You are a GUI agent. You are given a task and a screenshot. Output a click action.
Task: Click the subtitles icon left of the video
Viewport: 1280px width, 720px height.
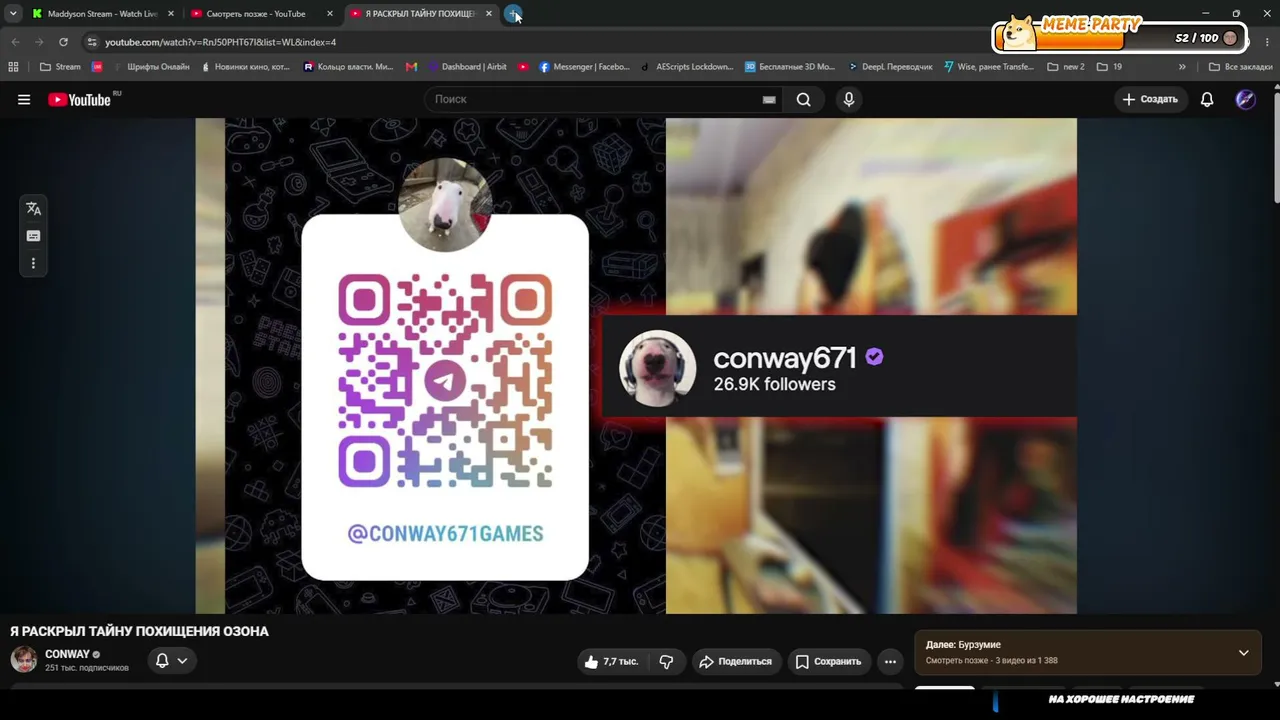click(33, 236)
